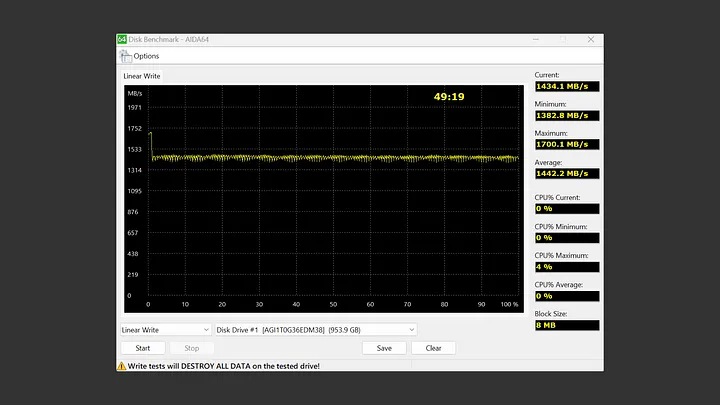Select the Minimum speed readout 1382.8 MB/s
Screen dimensions: 720x405
click(x=567, y=115)
